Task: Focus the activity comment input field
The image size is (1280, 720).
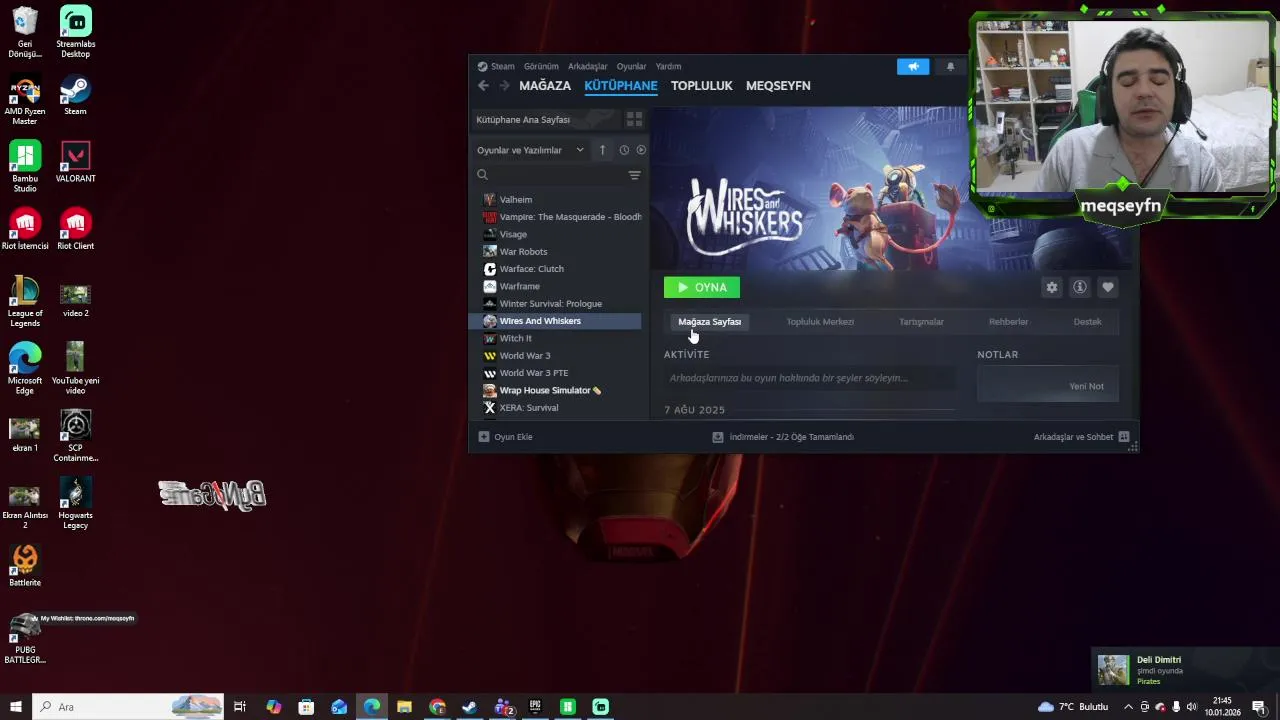Action: click(x=808, y=378)
